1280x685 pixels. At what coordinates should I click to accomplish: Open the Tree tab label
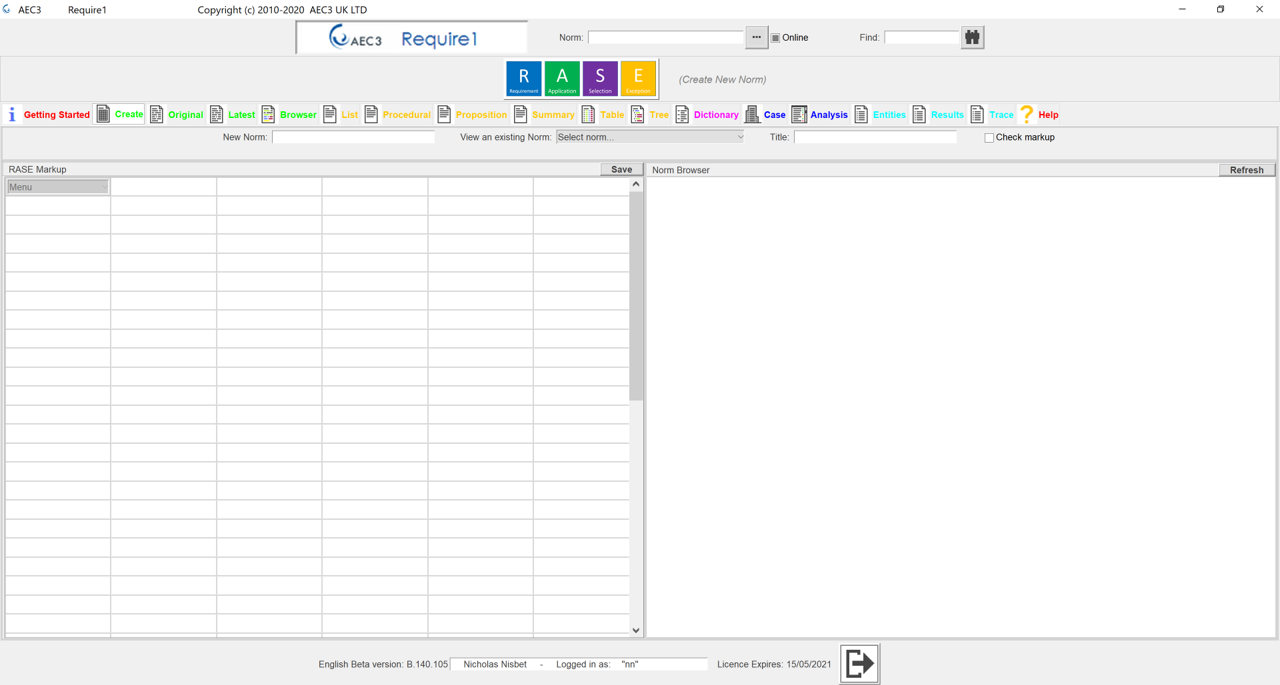pos(659,115)
